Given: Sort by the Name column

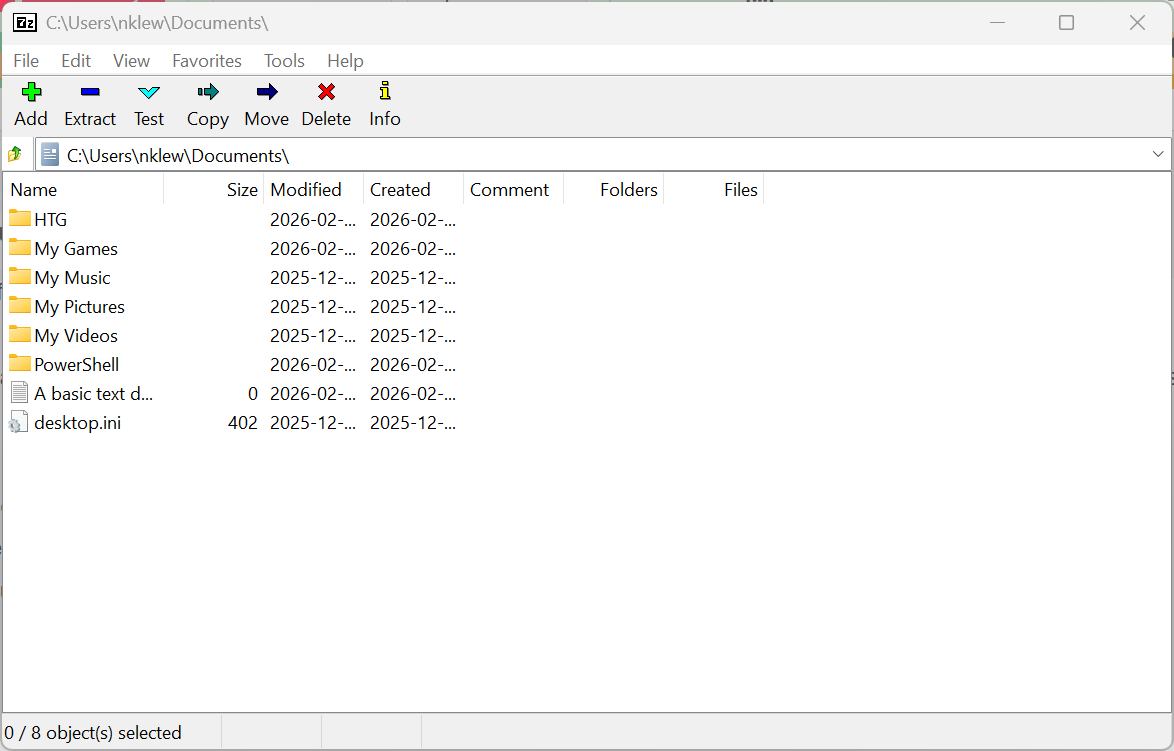Looking at the screenshot, I should (83, 189).
